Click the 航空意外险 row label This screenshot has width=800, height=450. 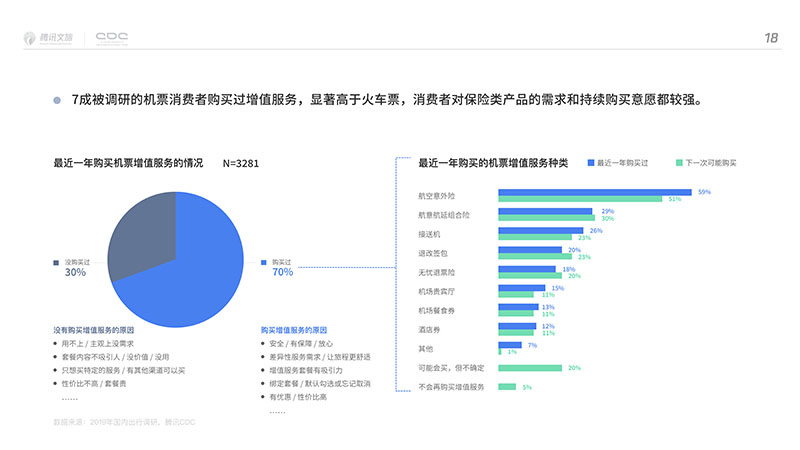[436, 196]
